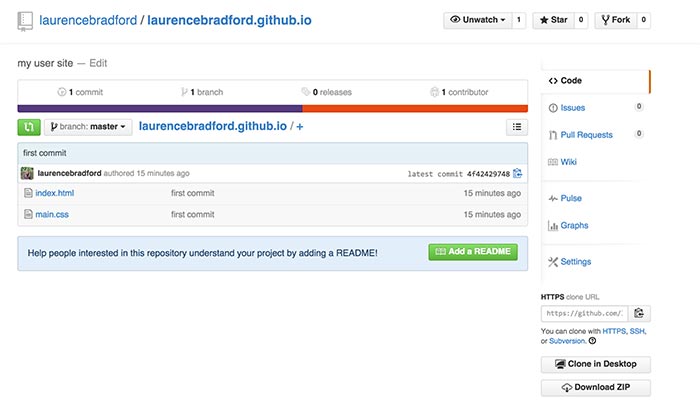Viewport: 700px width, 412px height.
Task: Star this repository
Action: pyautogui.click(x=553, y=20)
